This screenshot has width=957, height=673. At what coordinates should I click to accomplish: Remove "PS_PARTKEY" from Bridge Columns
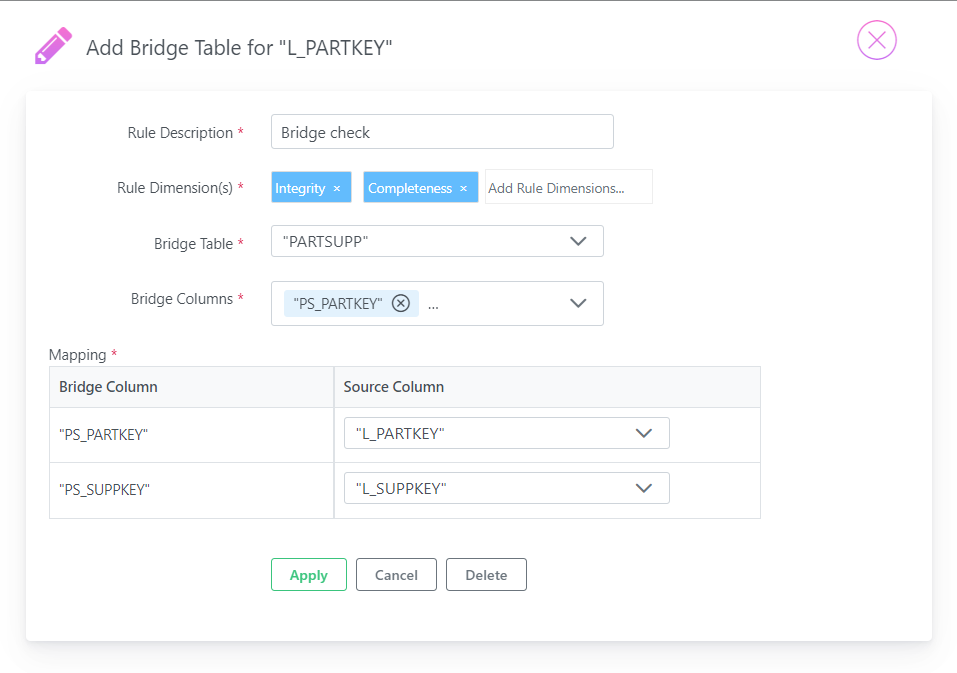coord(401,303)
